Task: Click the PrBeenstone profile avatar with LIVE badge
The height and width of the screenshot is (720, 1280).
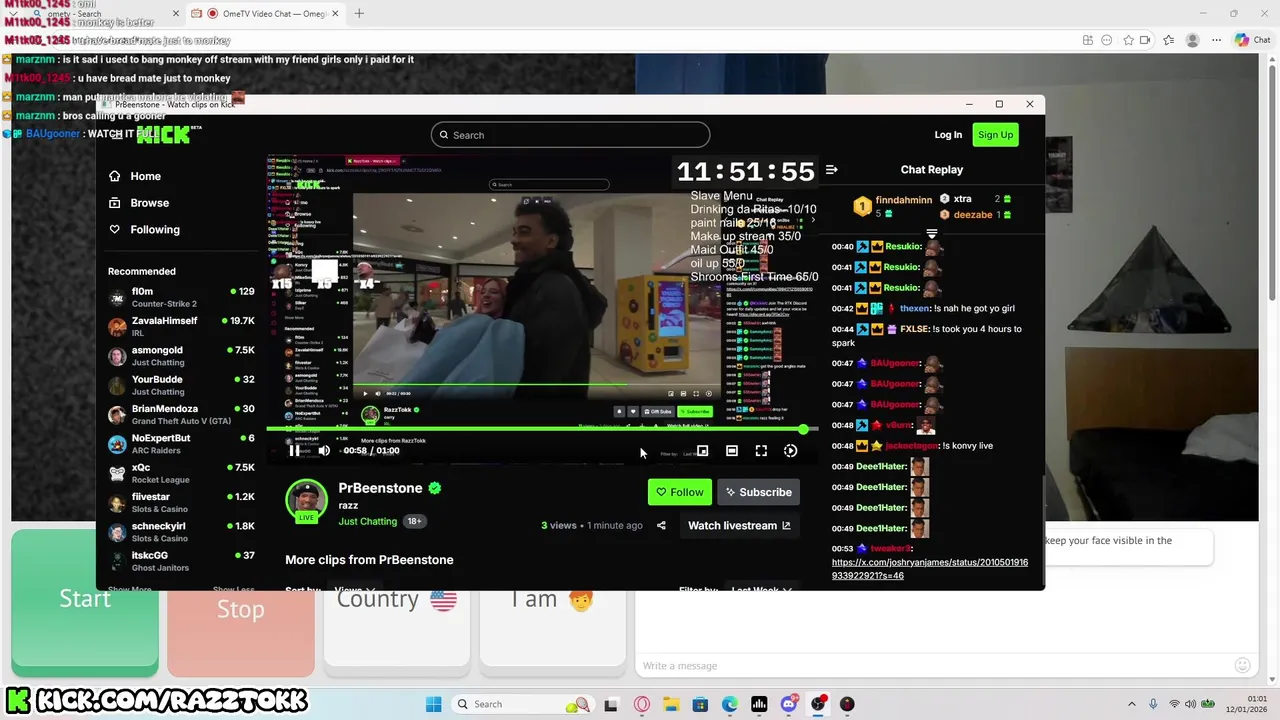Action: click(307, 501)
